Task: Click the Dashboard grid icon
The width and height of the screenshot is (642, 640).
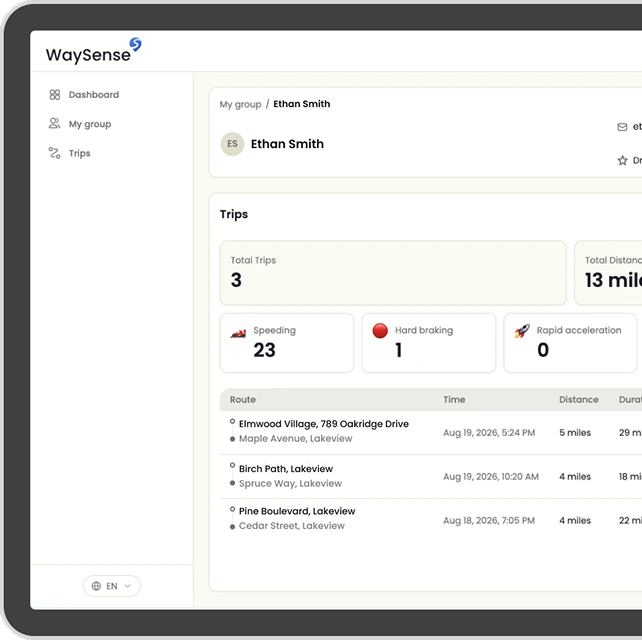Action: coord(54,95)
